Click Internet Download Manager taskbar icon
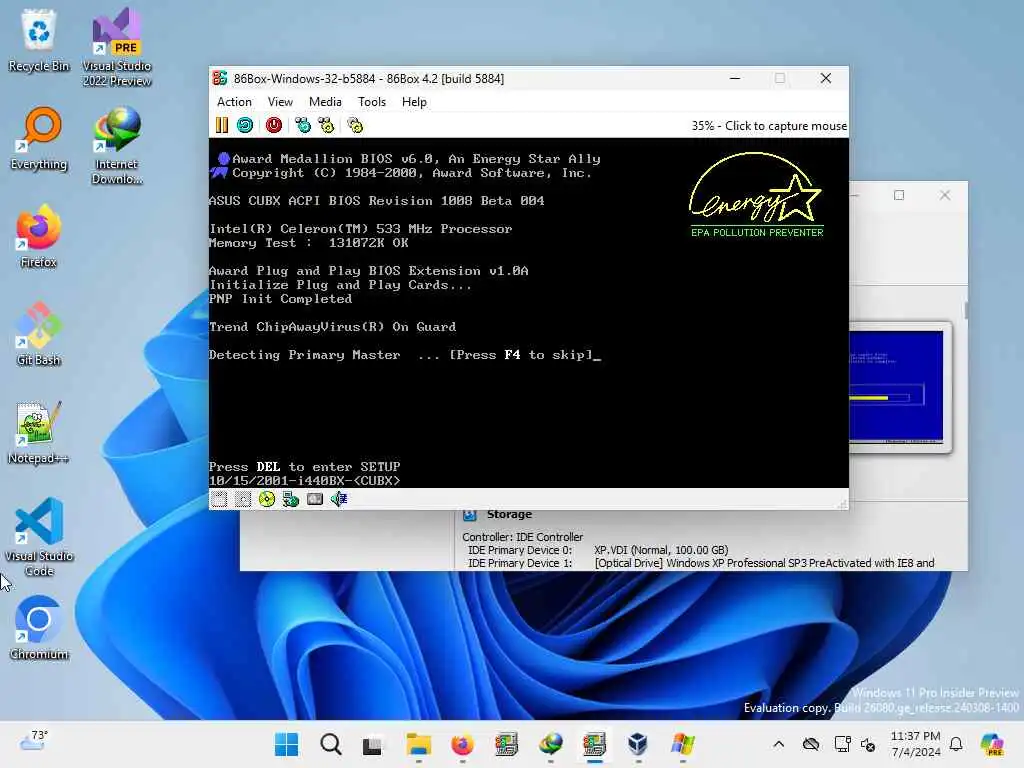Screen dimensions: 1024x768 [551, 744]
